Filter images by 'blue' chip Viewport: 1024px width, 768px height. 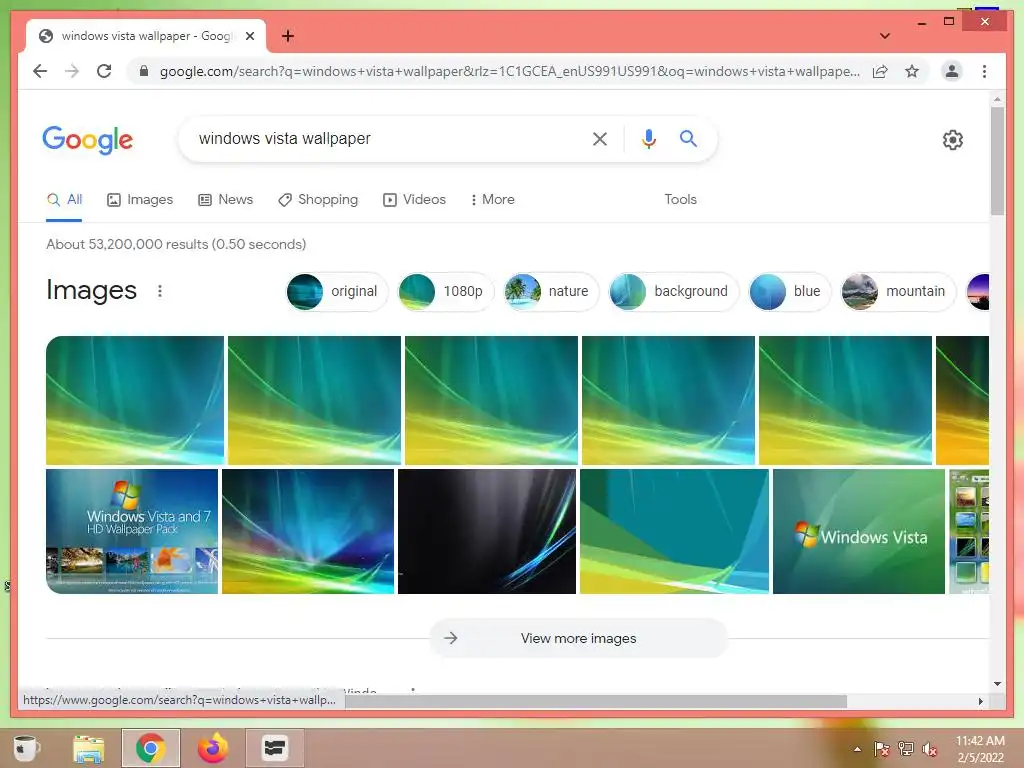click(x=789, y=291)
